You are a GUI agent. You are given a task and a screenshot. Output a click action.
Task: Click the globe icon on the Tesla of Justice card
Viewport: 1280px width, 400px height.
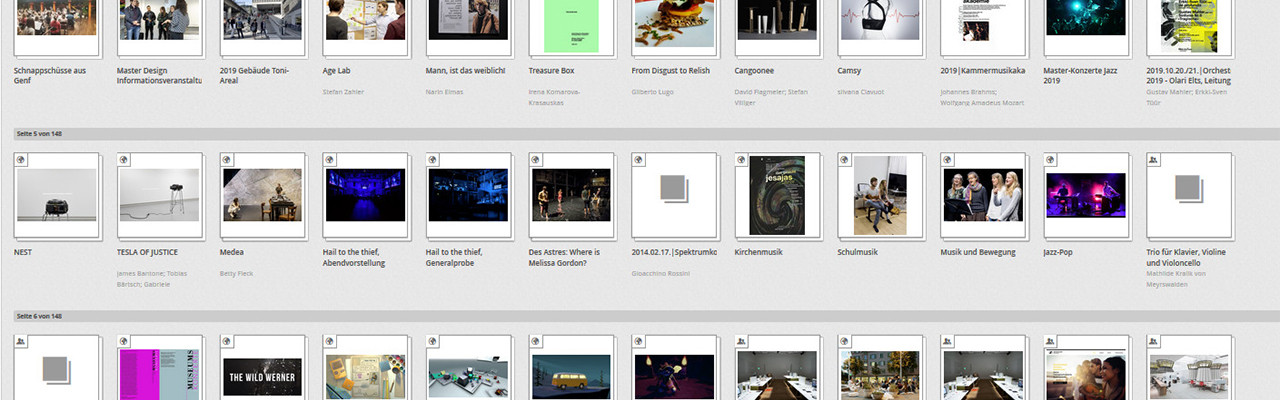coord(124,159)
